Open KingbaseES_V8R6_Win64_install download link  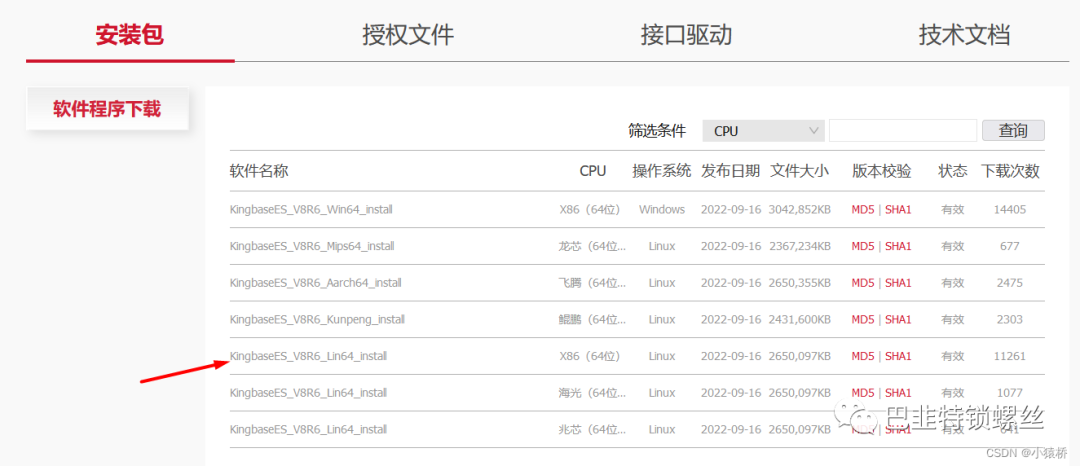point(311,209)
